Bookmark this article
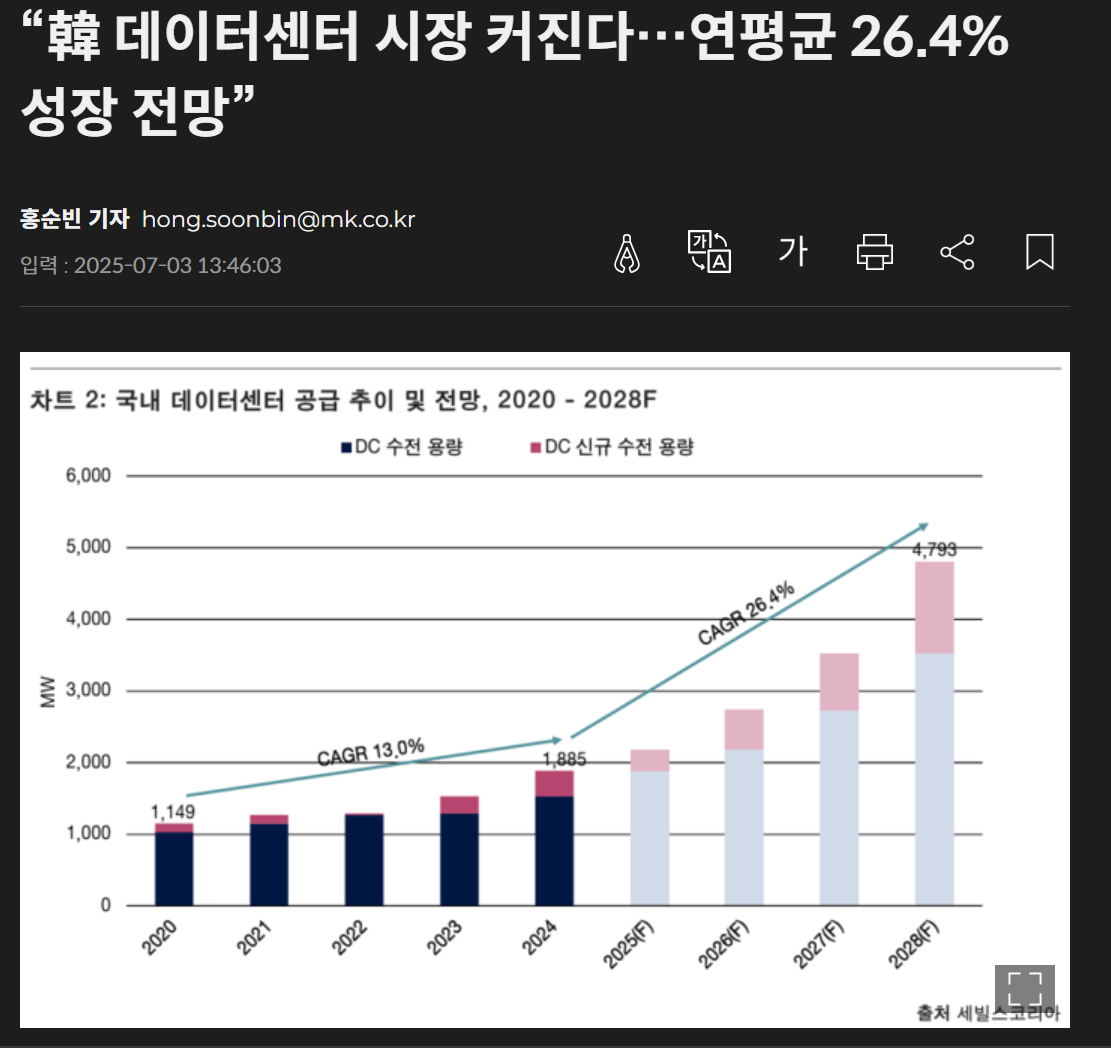Image resolution: width=1111 pixels, height=1048 pixels. pyautogui.click(x=1039, y=252)
